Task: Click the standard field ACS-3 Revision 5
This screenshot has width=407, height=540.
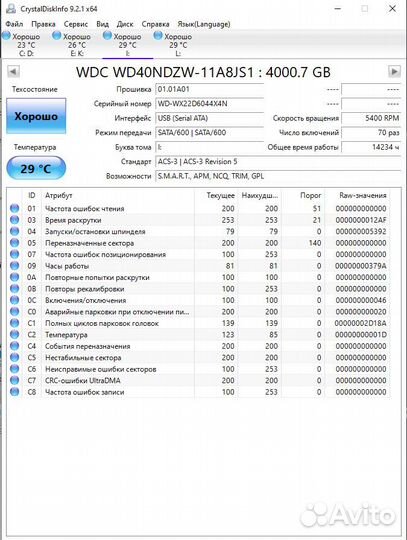Action: tap(278, 162)
